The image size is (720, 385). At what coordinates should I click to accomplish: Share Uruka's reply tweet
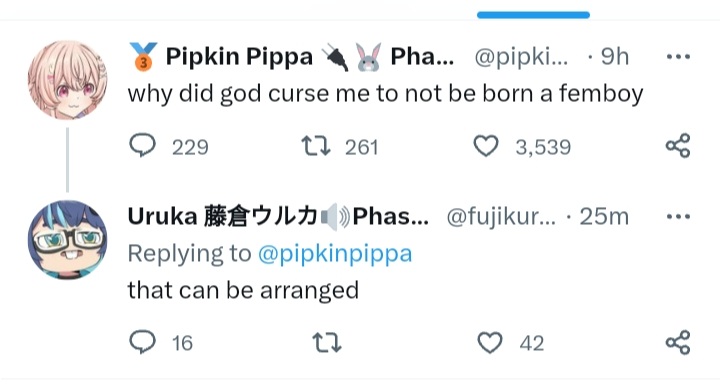pyautogui.click(x=678, y=342)
